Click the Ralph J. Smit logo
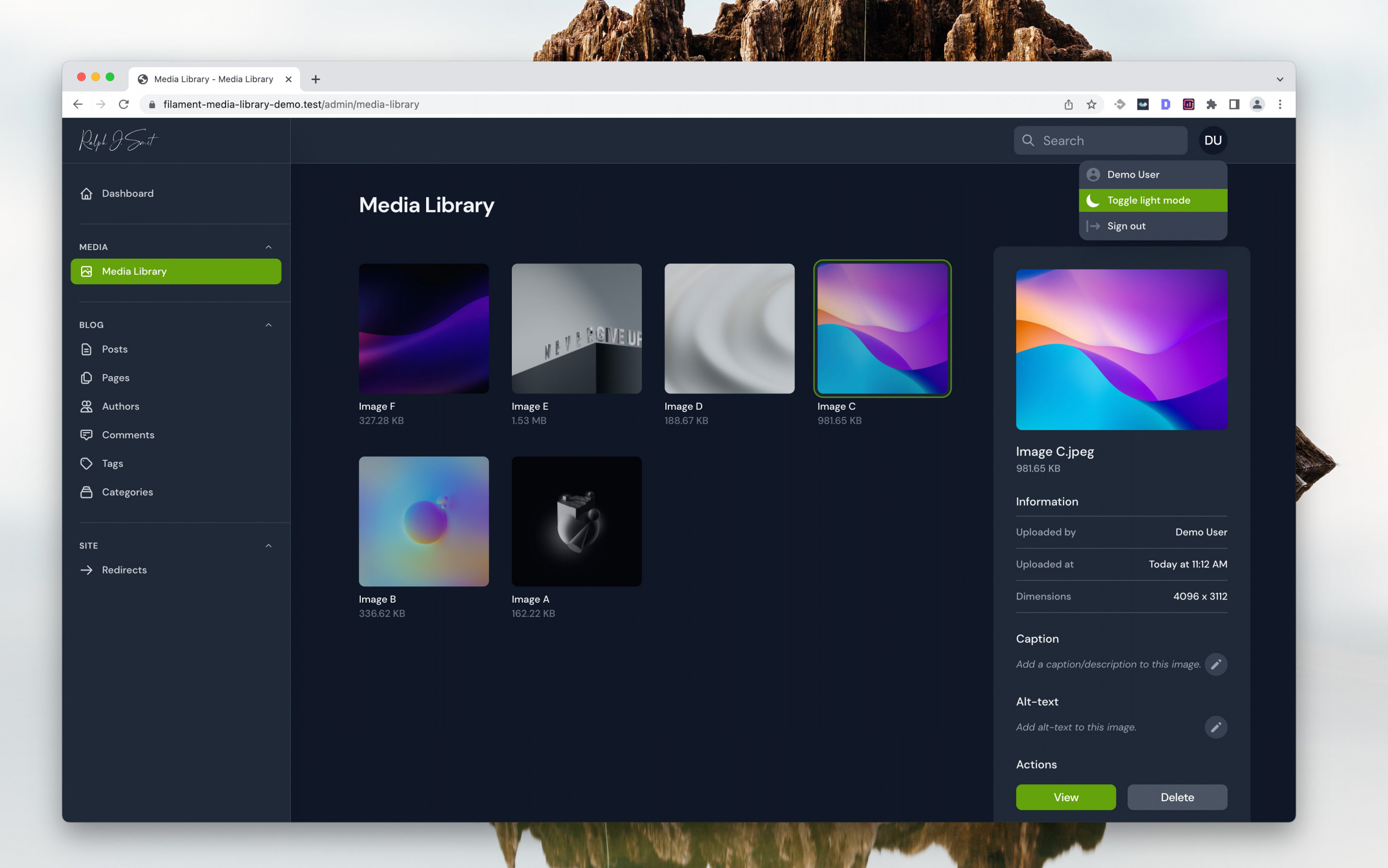Screen dimensions: 1388x868 click(x=118, y=140)
